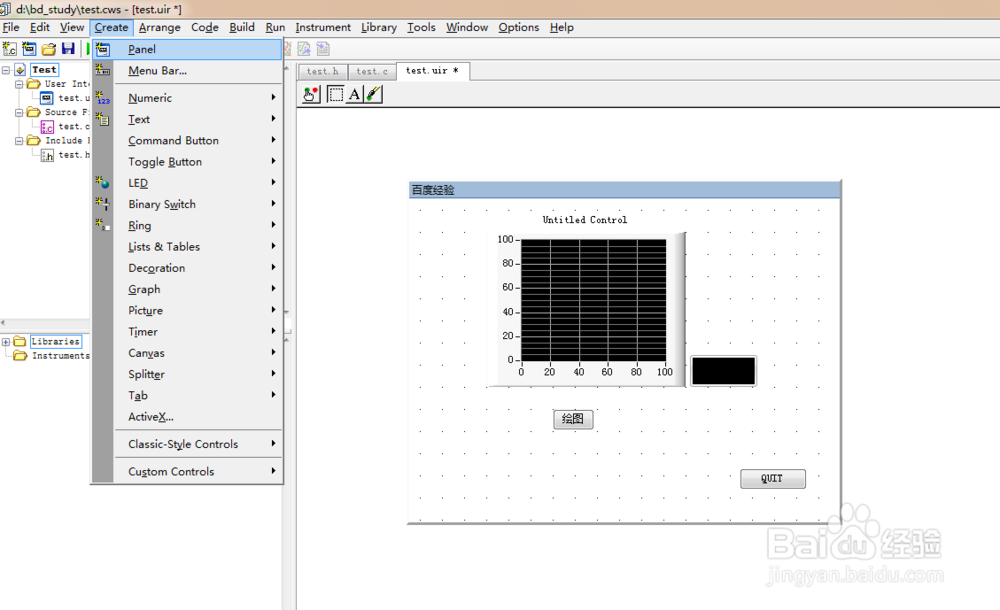Click the save floppy disk icon

tap(68, 48)
